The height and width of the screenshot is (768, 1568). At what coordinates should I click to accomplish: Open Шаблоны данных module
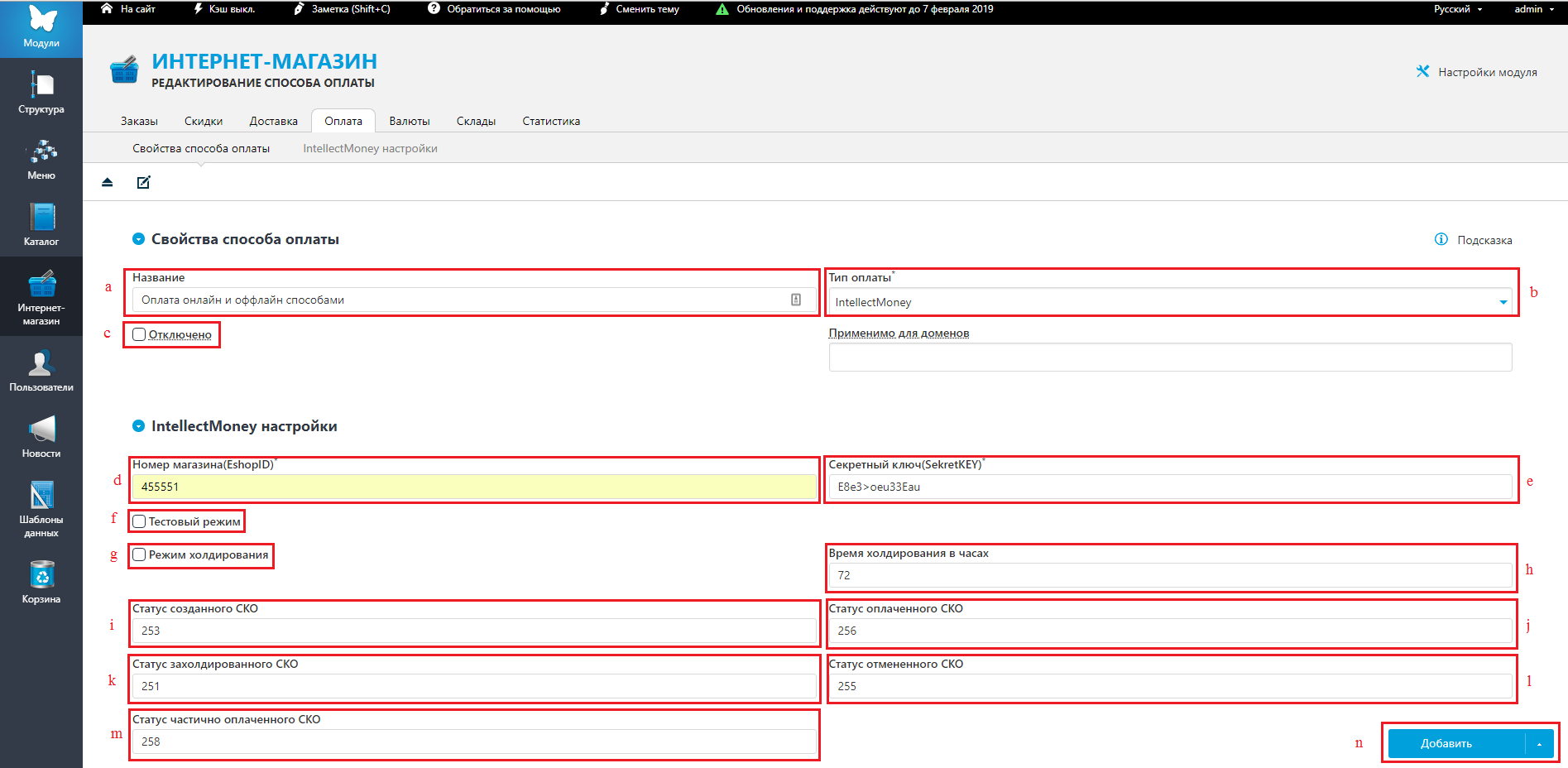coord(41,508)
